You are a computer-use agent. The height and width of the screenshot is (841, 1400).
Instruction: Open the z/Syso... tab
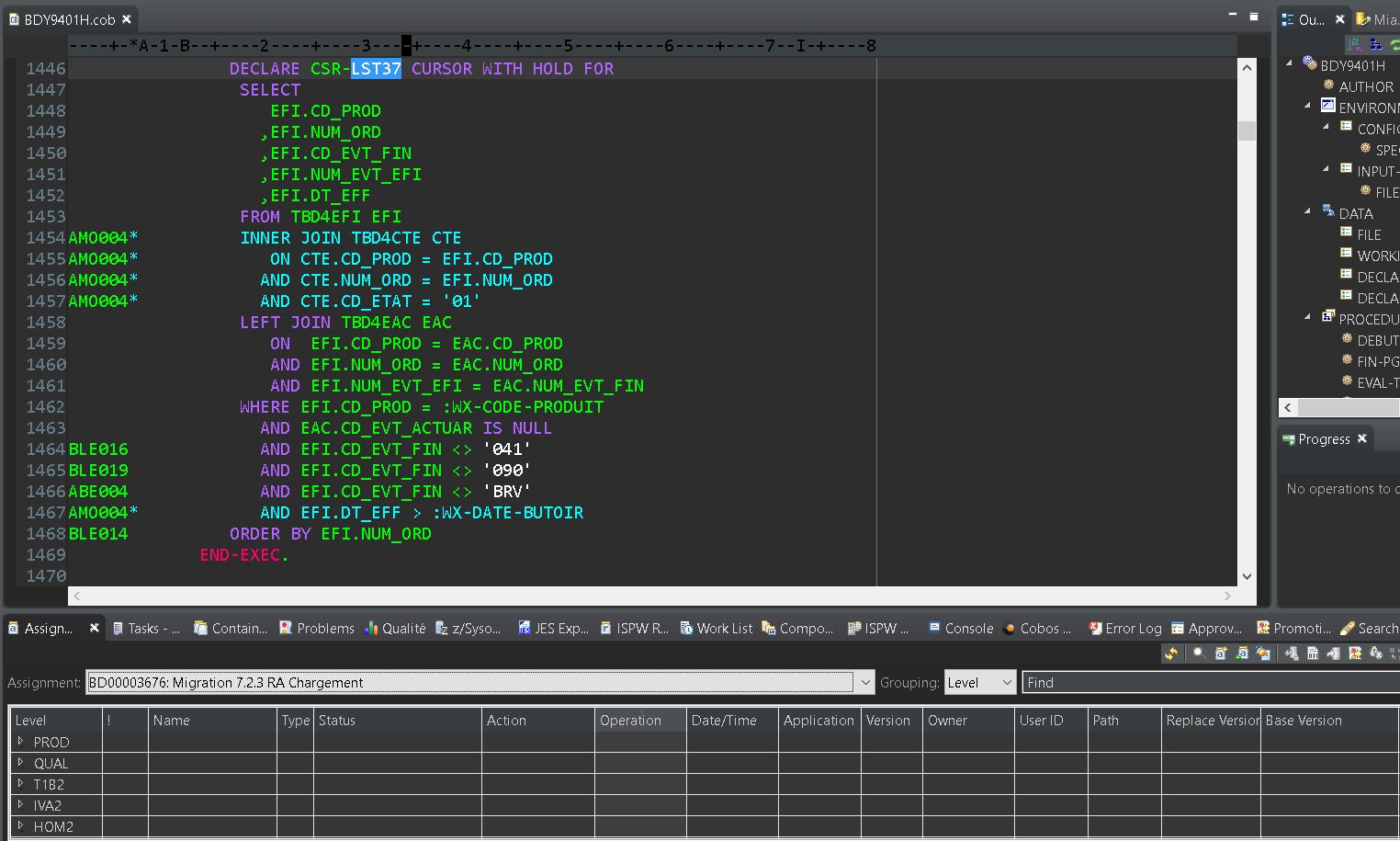(x=469, y=628)
